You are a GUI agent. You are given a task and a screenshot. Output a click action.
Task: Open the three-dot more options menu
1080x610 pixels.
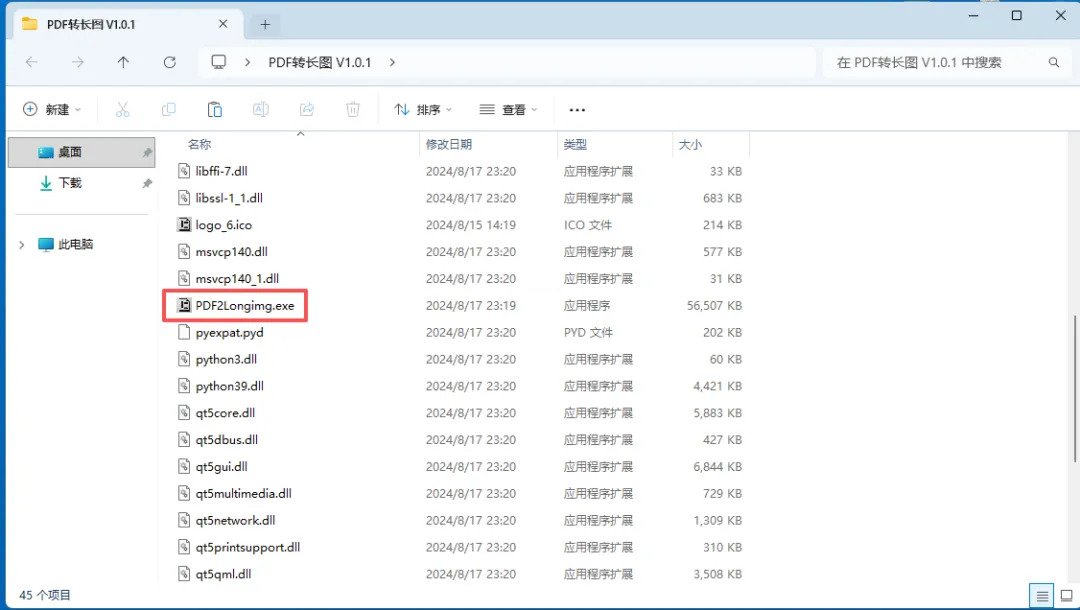click(577, 110)
